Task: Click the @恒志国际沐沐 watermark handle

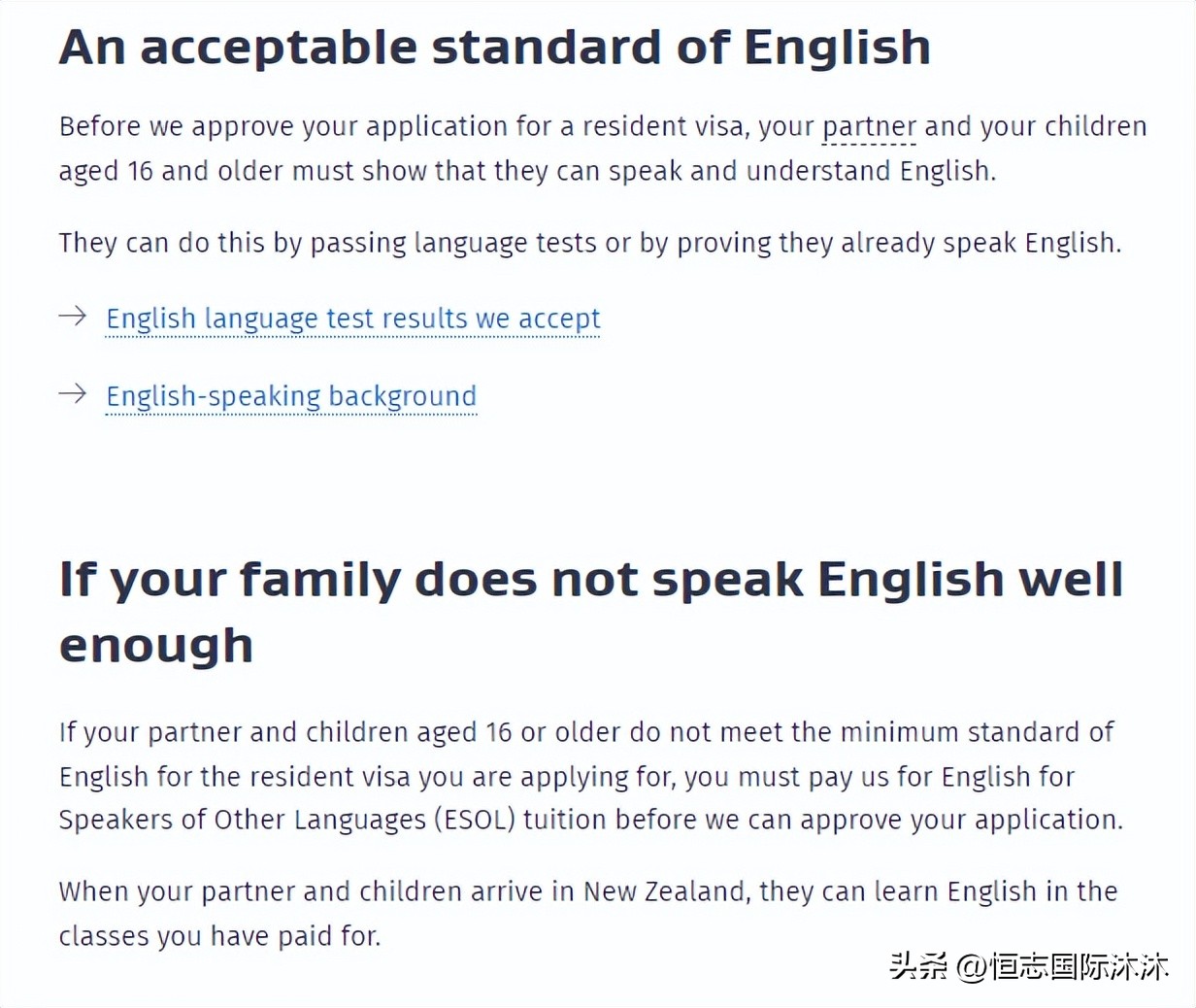Action: 1063,965
